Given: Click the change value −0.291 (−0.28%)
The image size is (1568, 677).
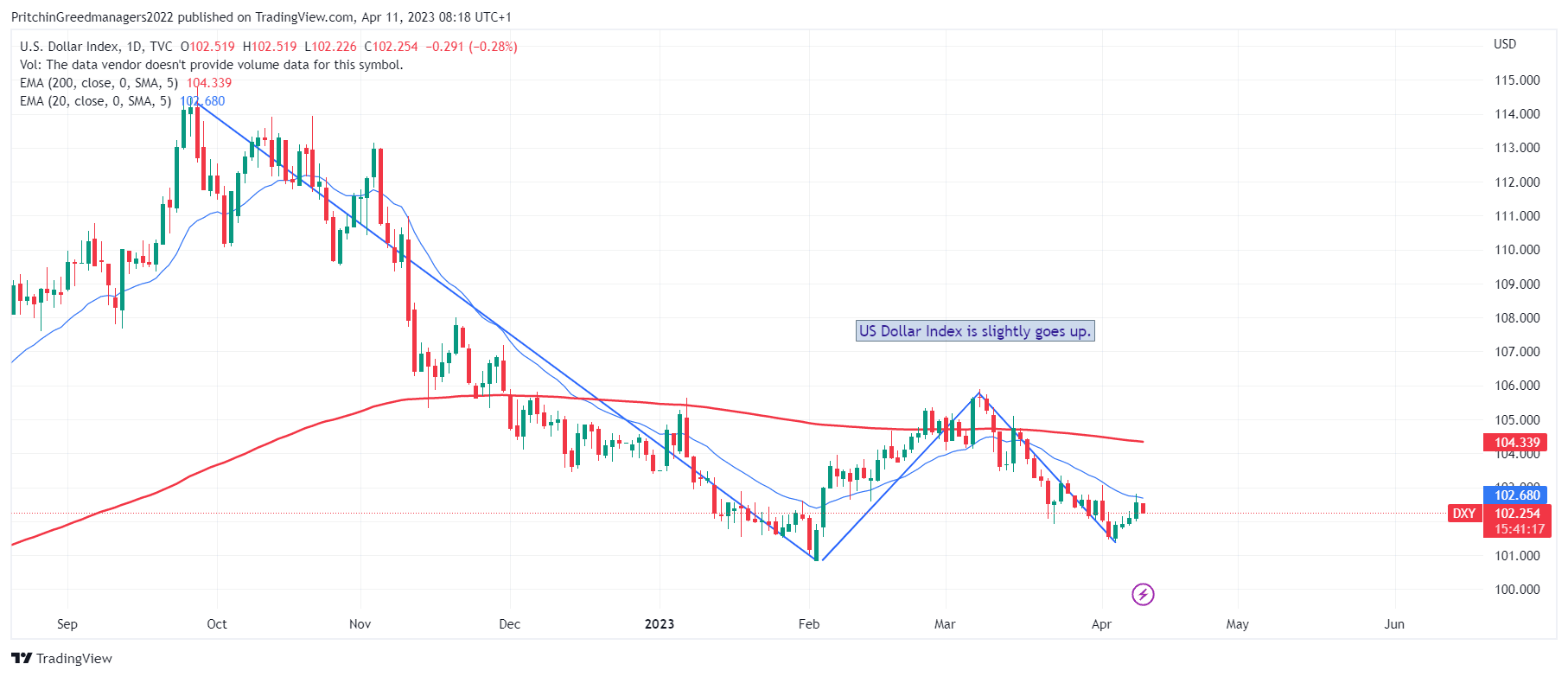Looking at the screenshot, I should (472, 47).
